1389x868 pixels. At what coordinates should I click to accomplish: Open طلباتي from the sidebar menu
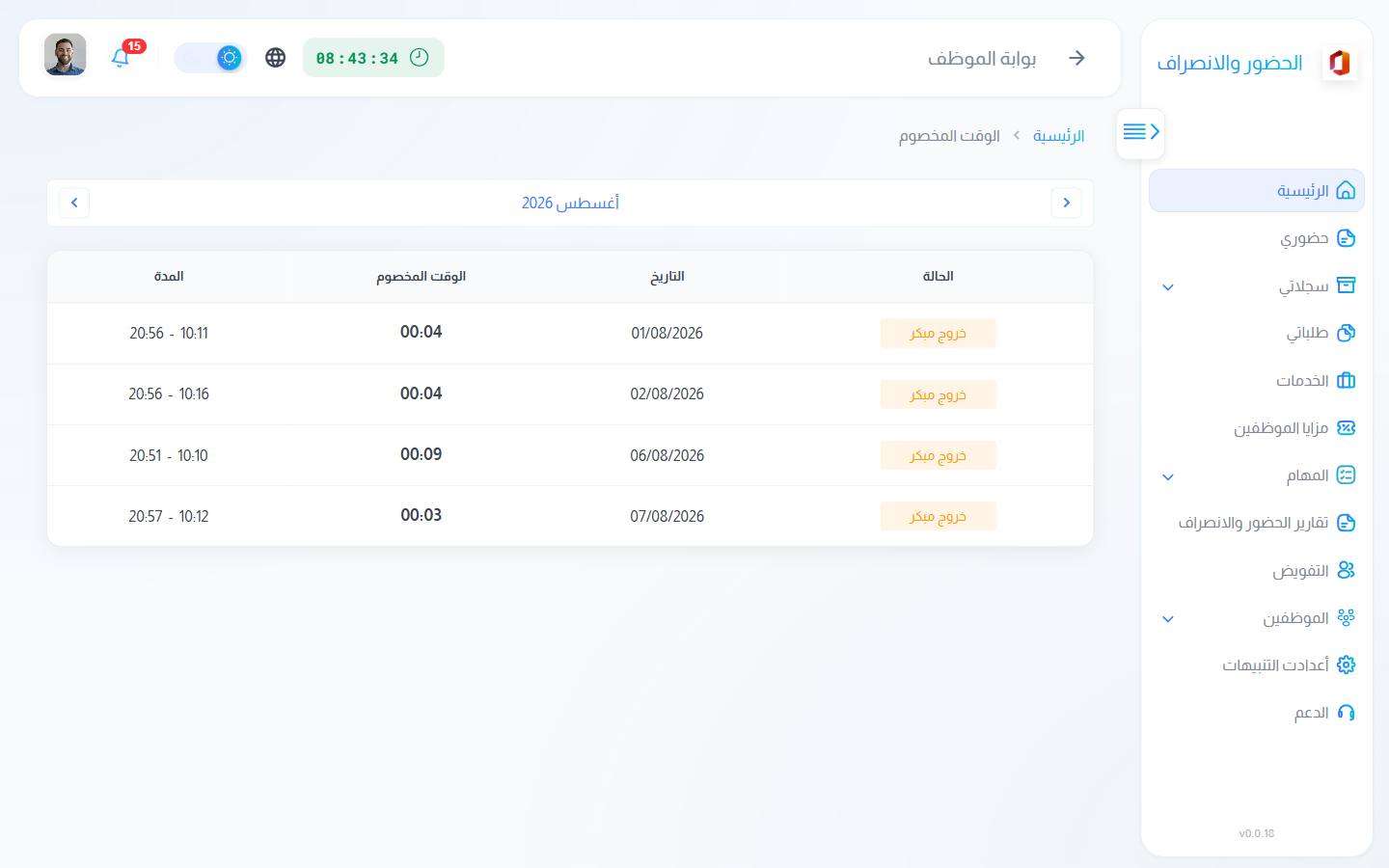[1257, 333]
